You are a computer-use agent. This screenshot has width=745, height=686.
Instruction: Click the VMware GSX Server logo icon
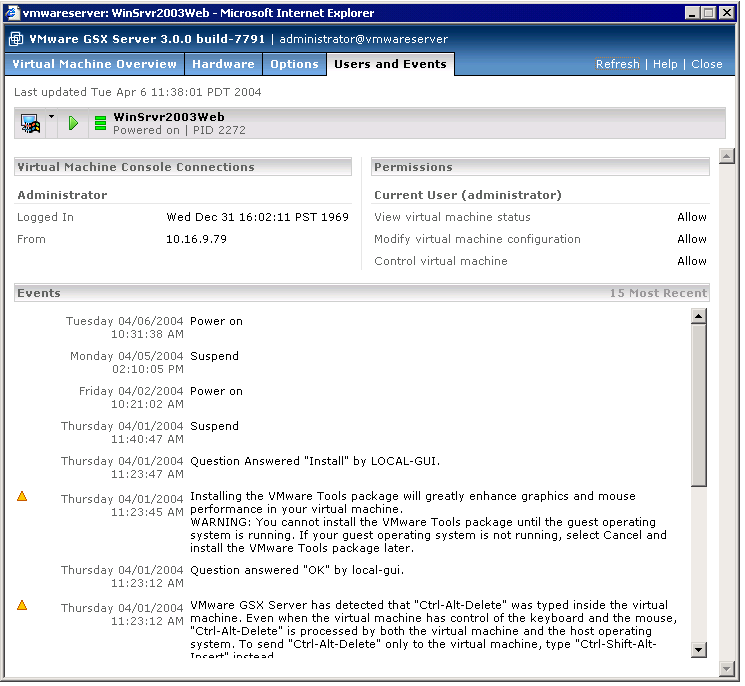(17, 39)
